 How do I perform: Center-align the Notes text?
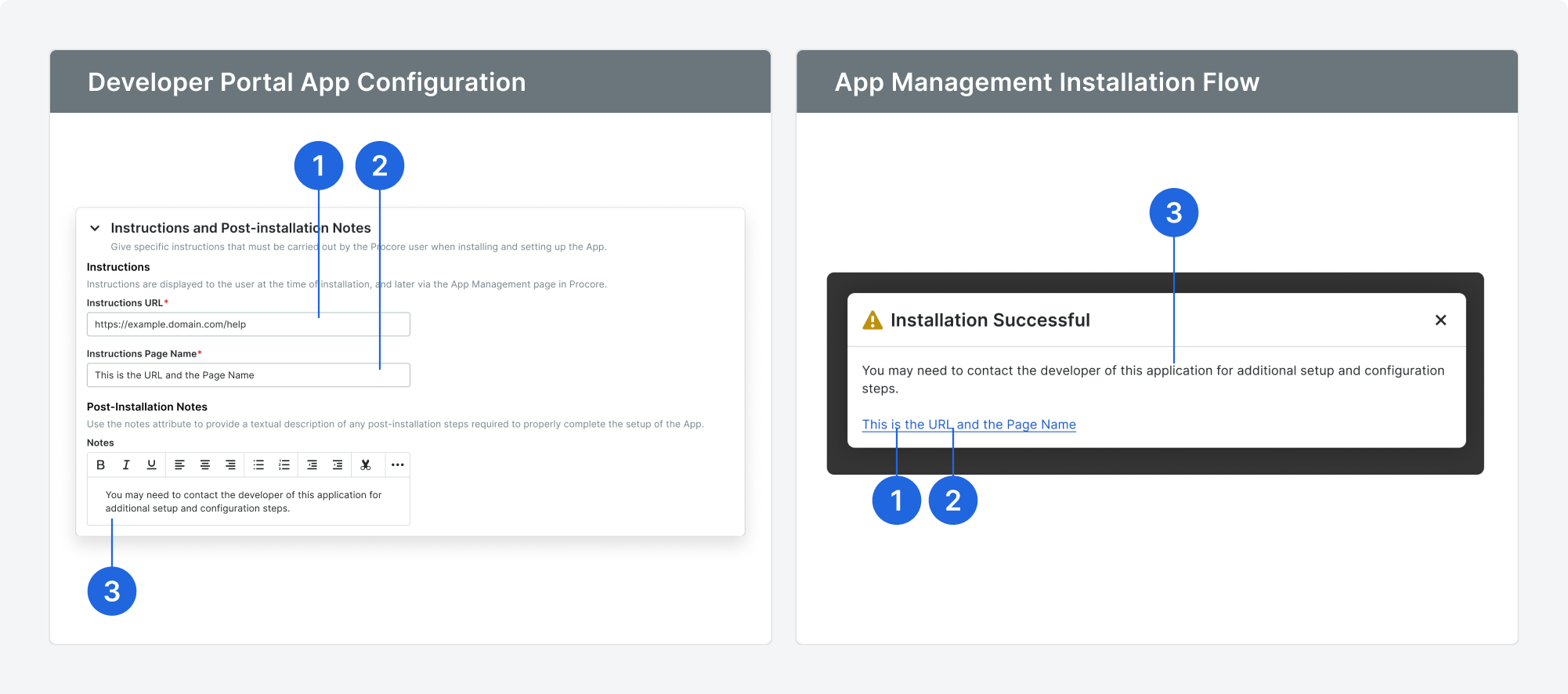click(x=205, y=464)
